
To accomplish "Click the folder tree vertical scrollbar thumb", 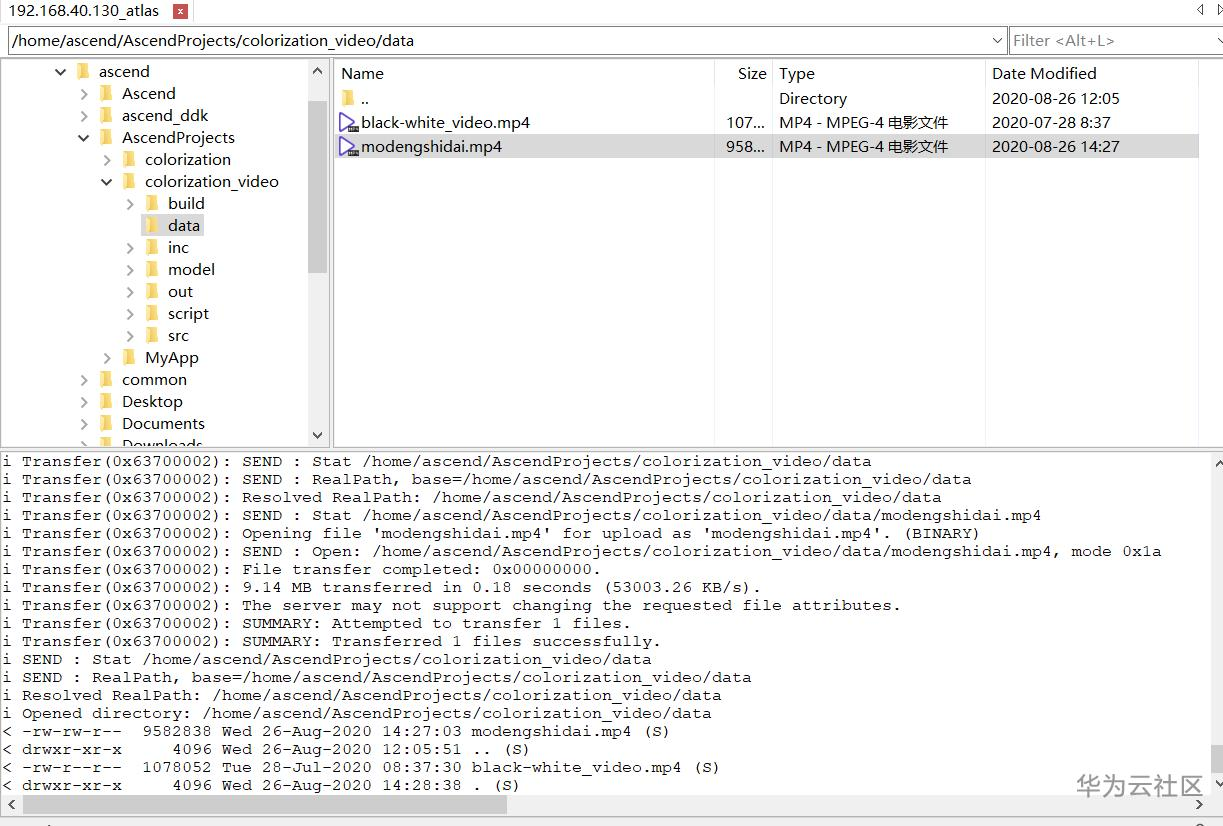I will (318, 185).
